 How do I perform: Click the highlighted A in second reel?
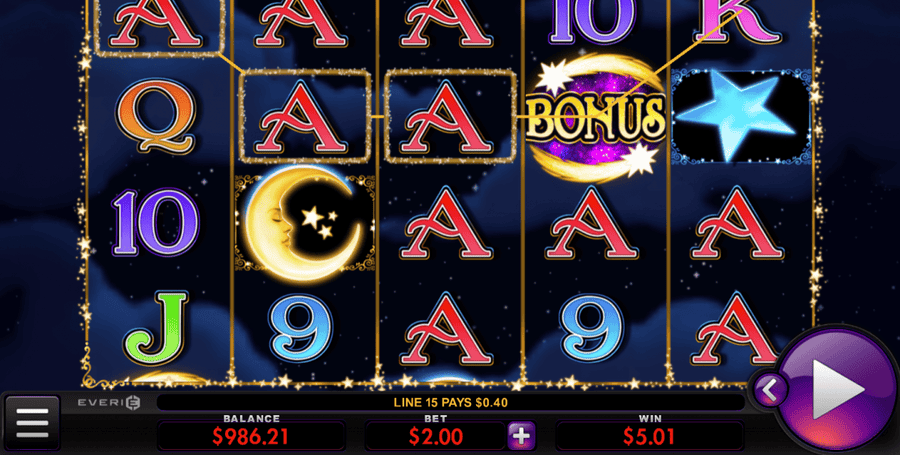pyautogui.click(x=304, y=116)
